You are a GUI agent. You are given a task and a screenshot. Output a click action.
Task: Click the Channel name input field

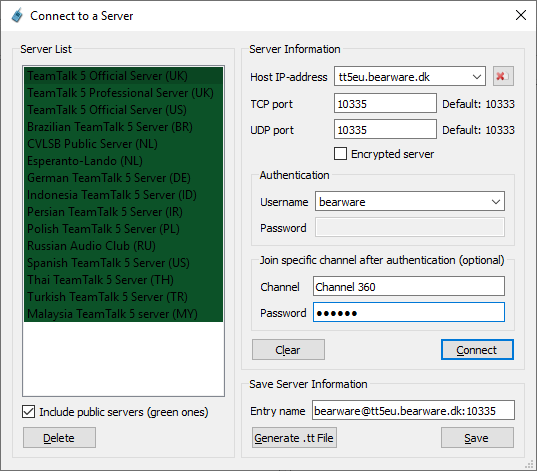coord(409,286)
